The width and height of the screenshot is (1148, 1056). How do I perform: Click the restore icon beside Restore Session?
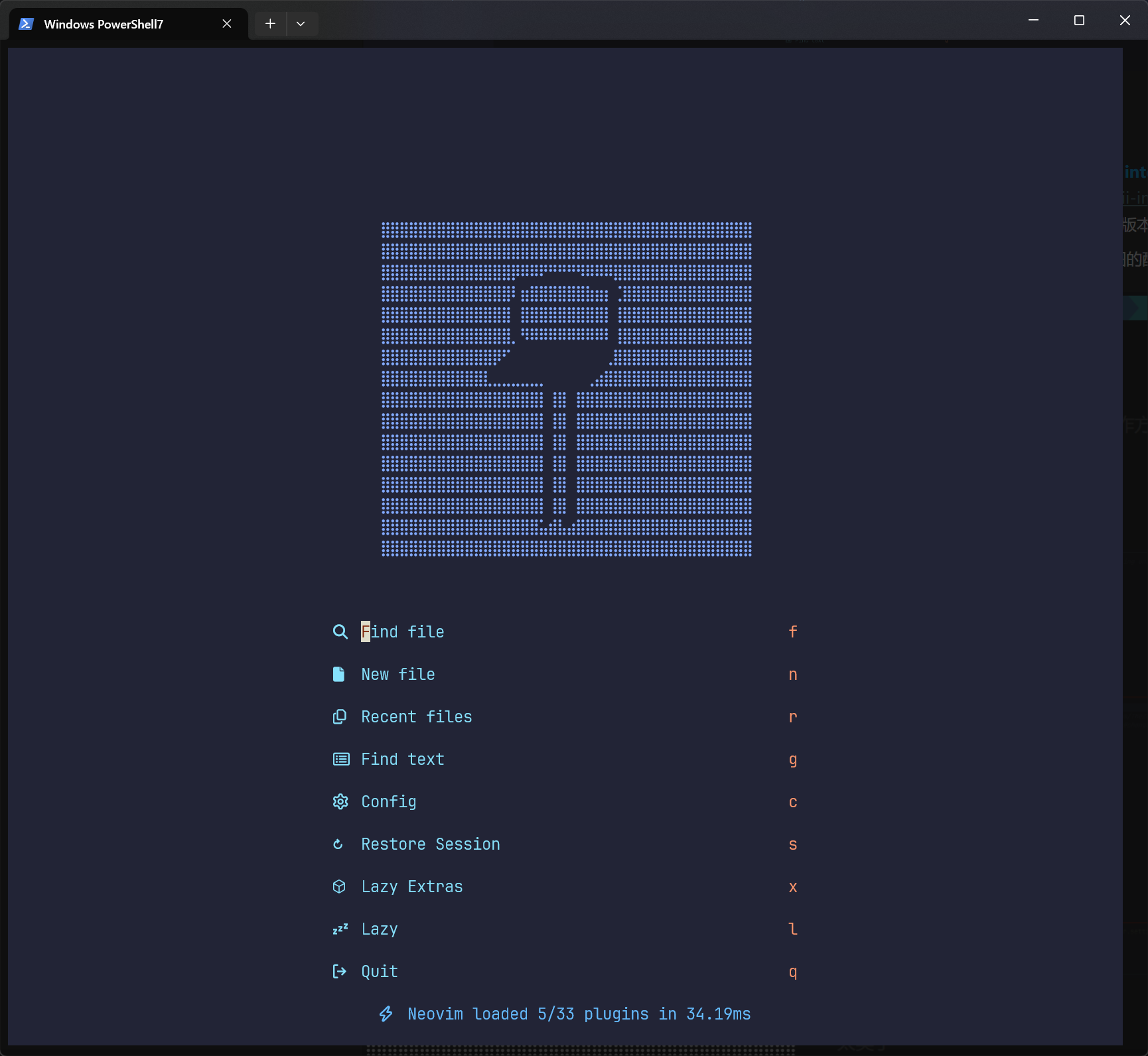(x=338, y=844)
